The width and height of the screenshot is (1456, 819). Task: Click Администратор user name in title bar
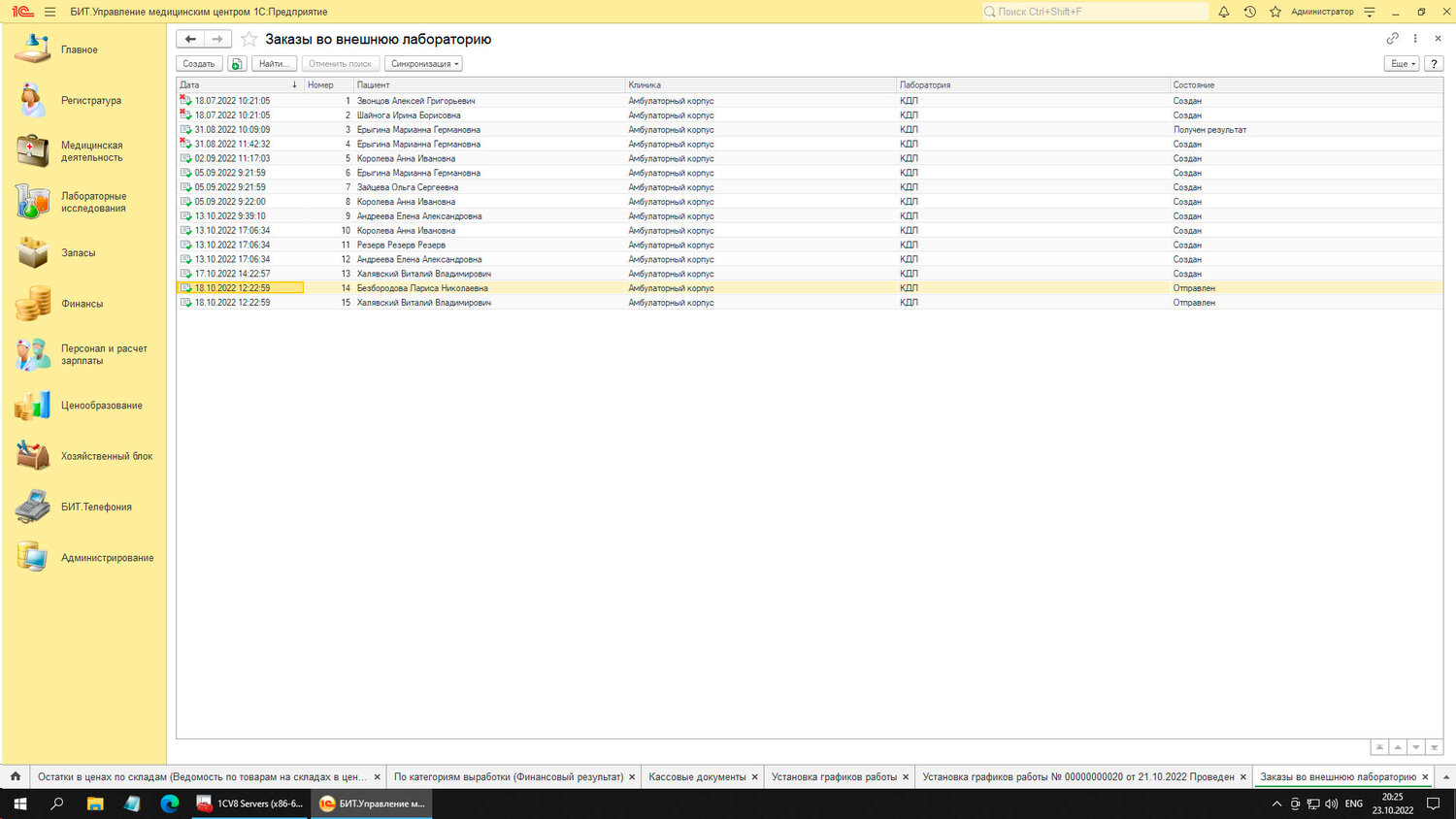point(1322,12)
